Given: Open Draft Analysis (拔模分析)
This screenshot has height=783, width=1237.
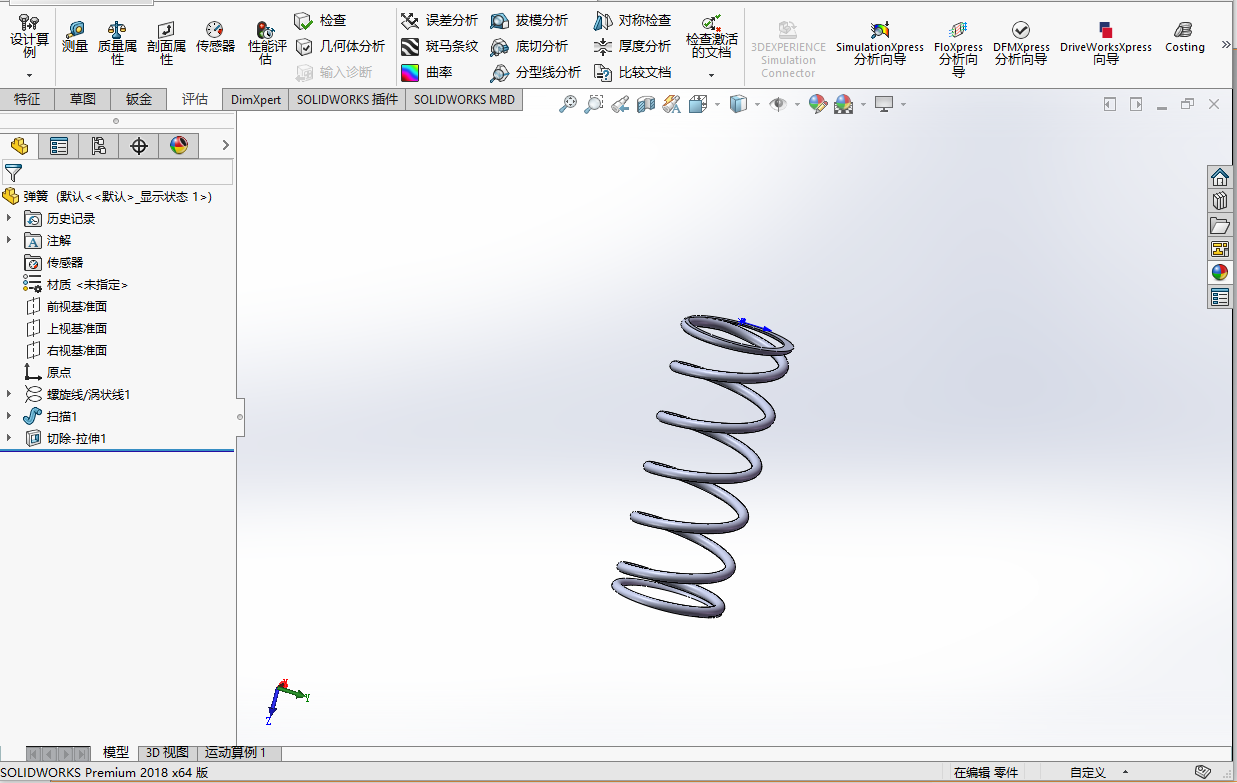Looking at the screenshot, I should (x=529, y=20).
